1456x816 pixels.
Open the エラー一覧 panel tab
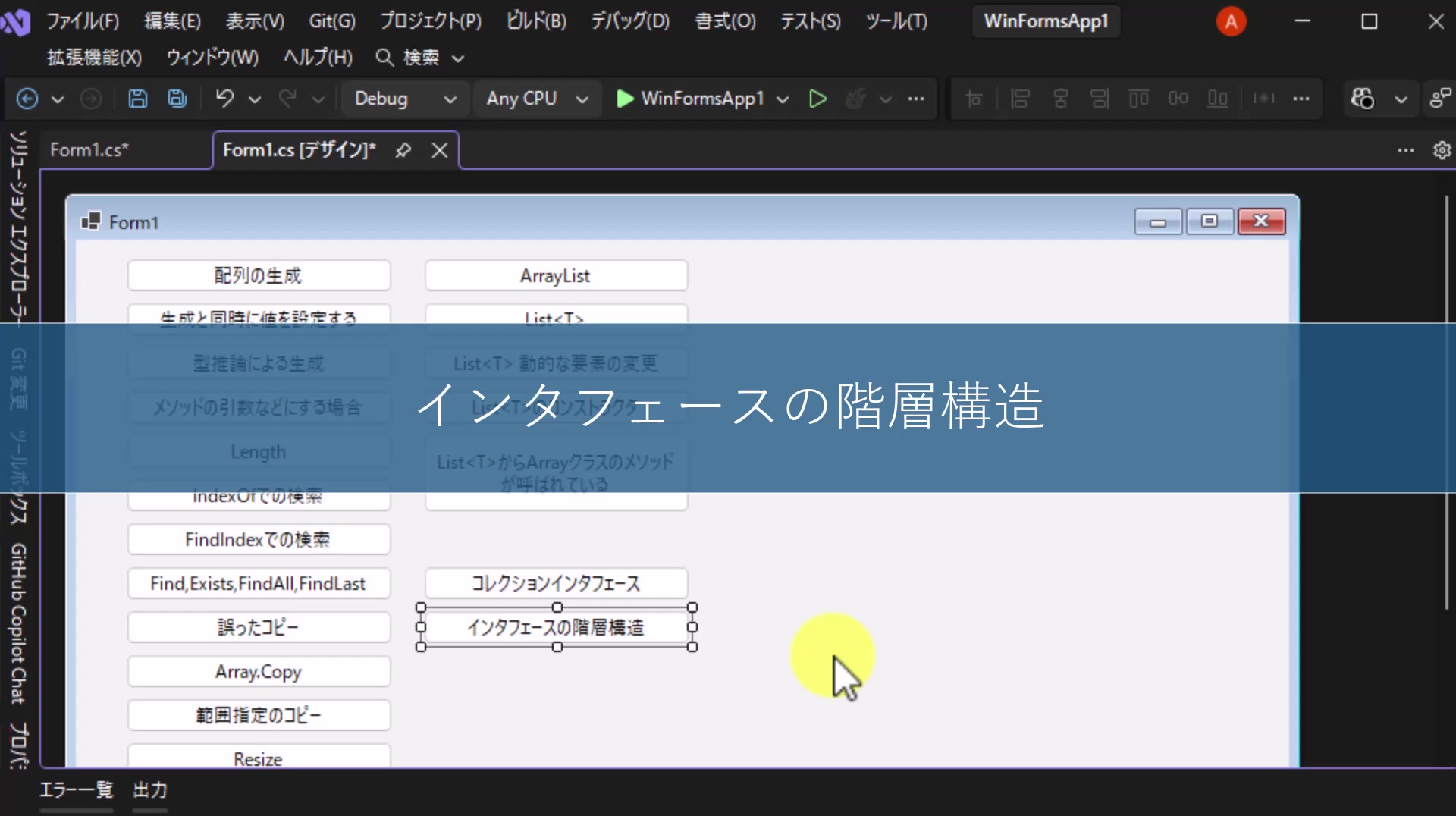pyautogui.click(x=76, y=790)
